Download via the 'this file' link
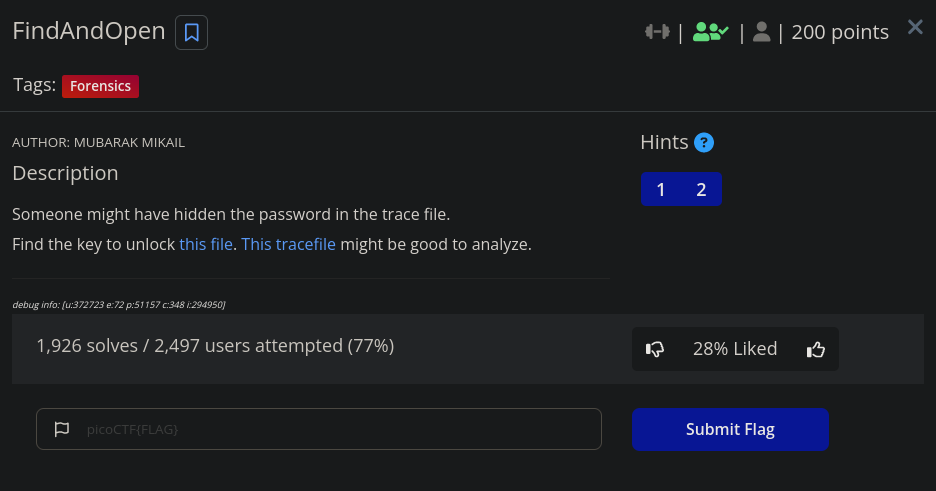Screen dimensions: 936x491 click(206, 245)
